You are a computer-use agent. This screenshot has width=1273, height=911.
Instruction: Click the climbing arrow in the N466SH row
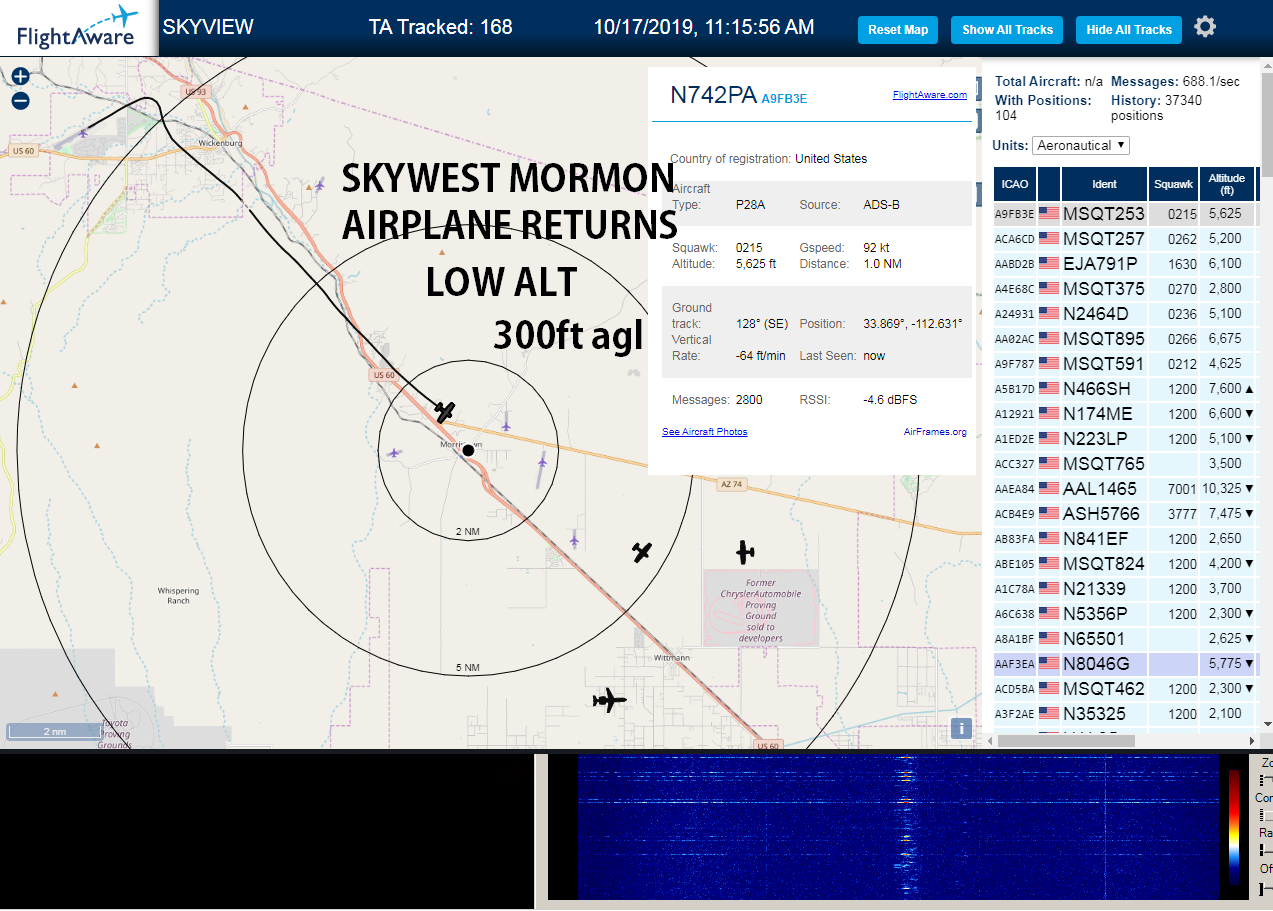(1250, 389)
